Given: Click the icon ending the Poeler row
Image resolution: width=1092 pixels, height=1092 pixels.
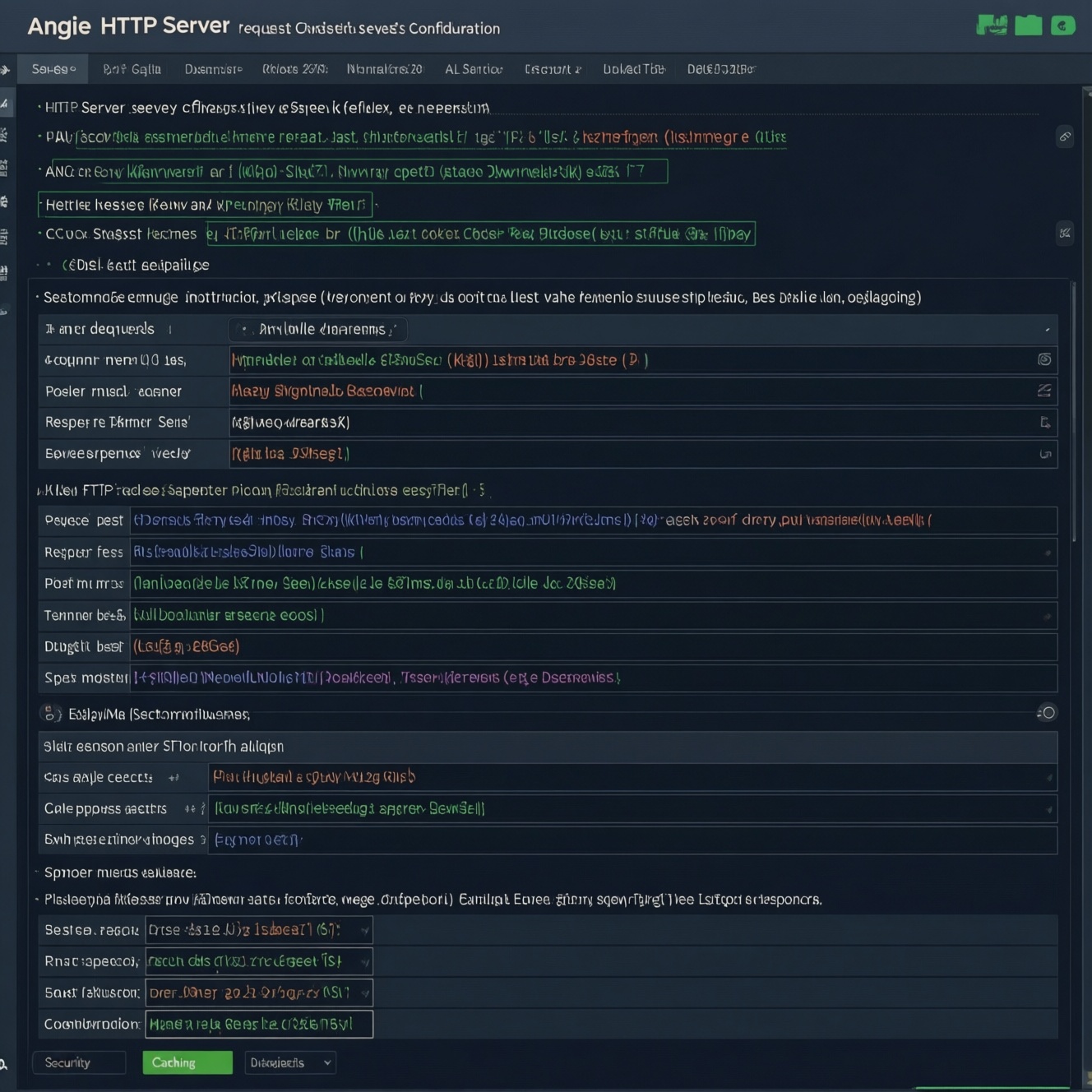Looking at the screenshot, I should point(1044,391).
